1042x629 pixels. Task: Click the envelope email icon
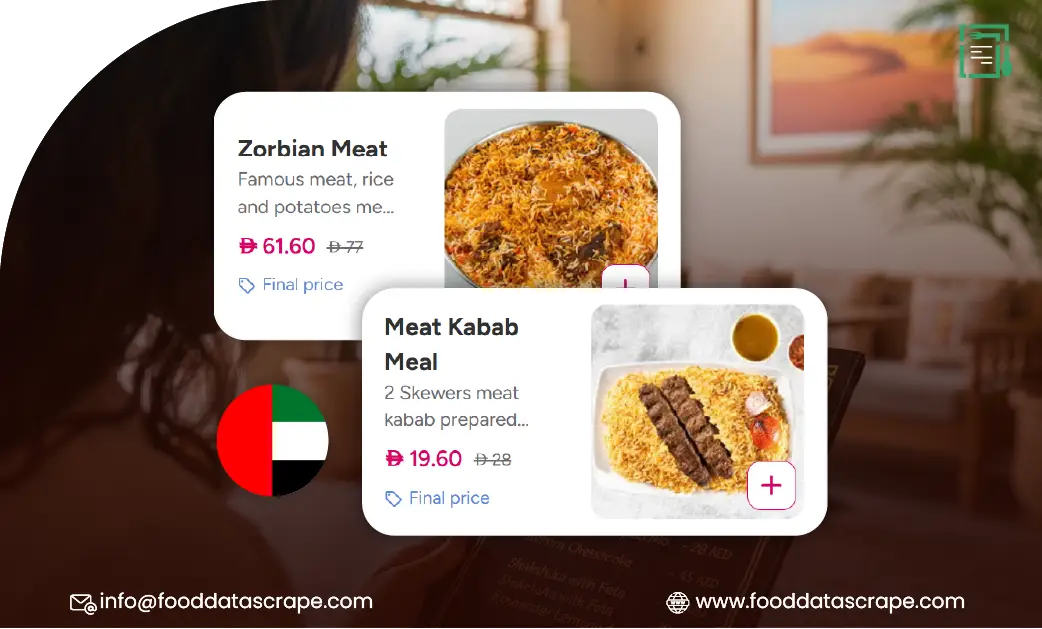82,603
